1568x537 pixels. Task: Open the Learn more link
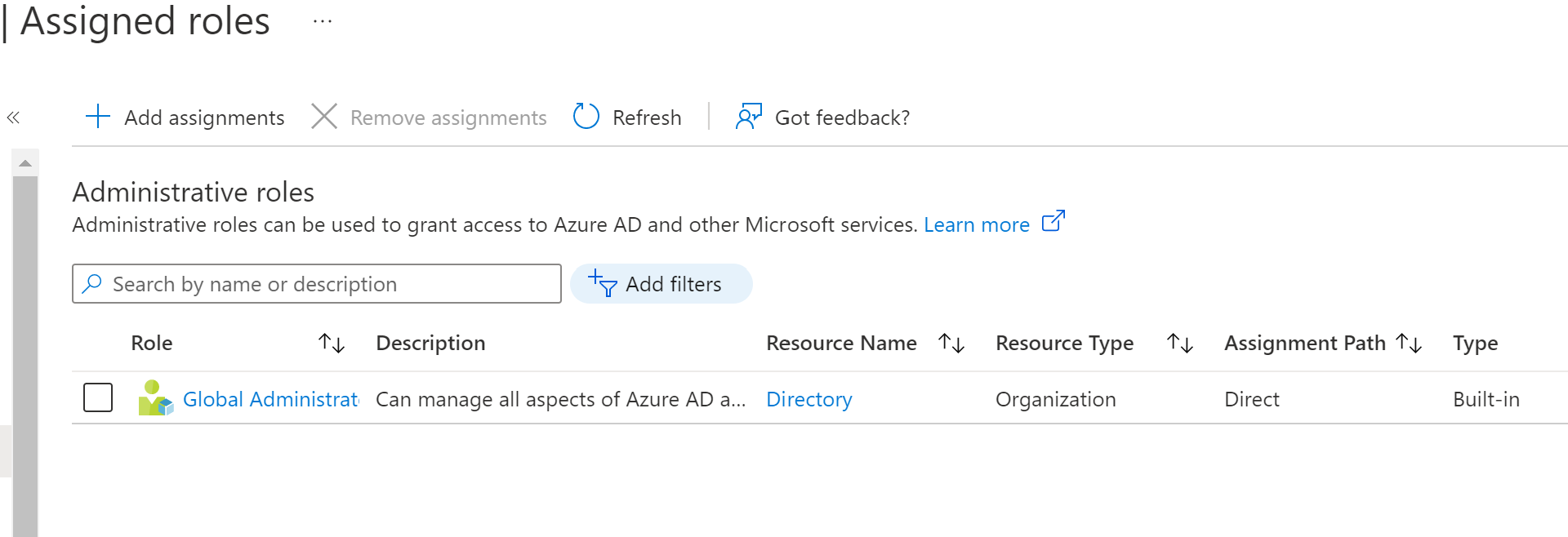click(977, 224)
